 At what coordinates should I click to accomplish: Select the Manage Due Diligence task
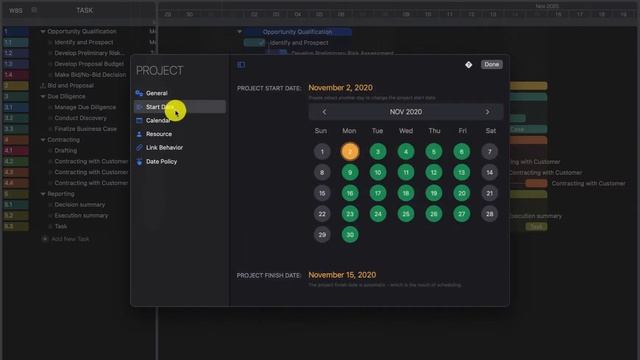(85, 107)
